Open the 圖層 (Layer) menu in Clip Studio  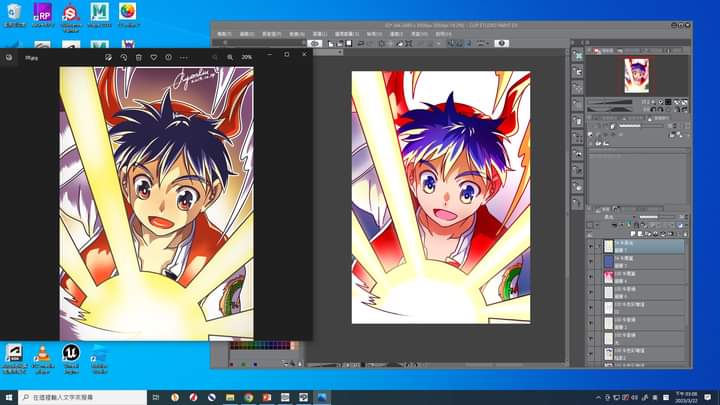320,34
